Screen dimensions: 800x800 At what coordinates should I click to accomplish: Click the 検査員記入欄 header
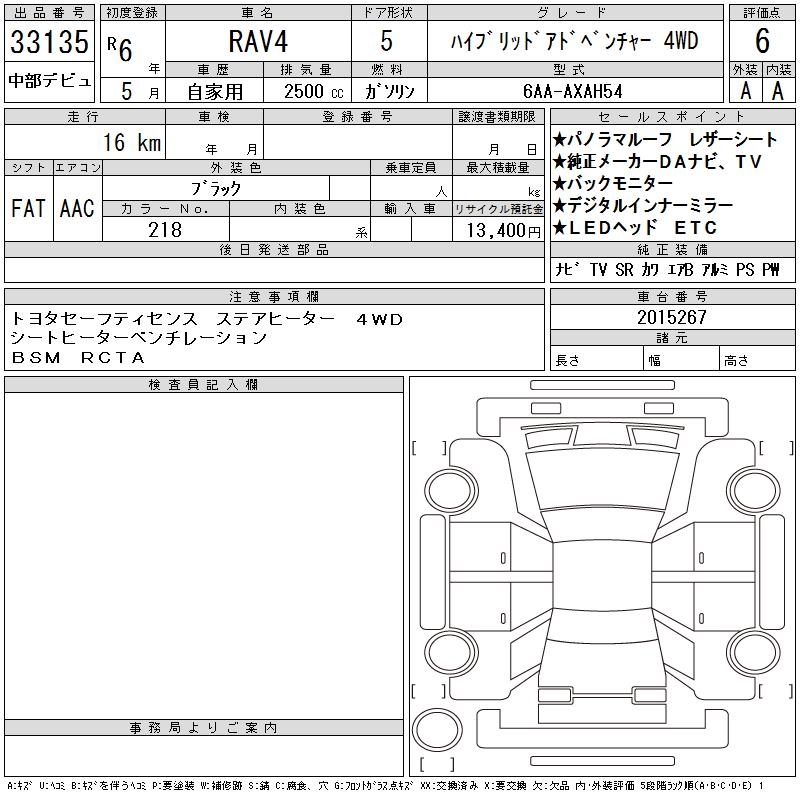click(204, 385)
